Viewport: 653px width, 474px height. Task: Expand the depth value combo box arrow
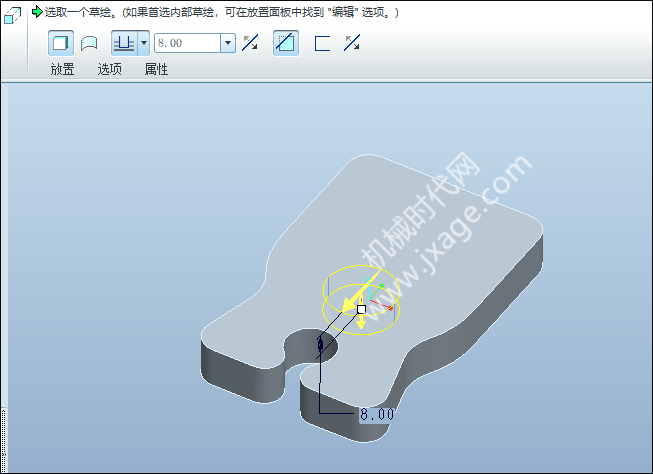coord(228,43)
